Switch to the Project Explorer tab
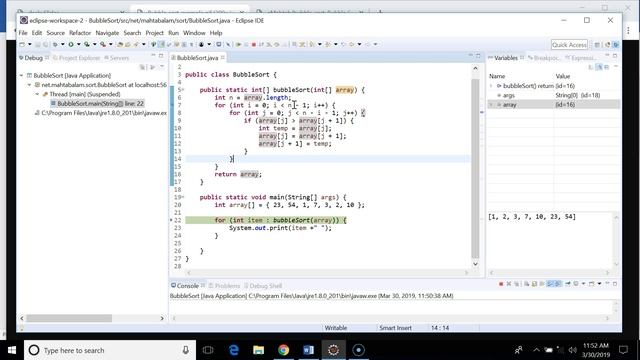Screen dimensions: 640x360 pyautogui.click(x=76, y=58)
